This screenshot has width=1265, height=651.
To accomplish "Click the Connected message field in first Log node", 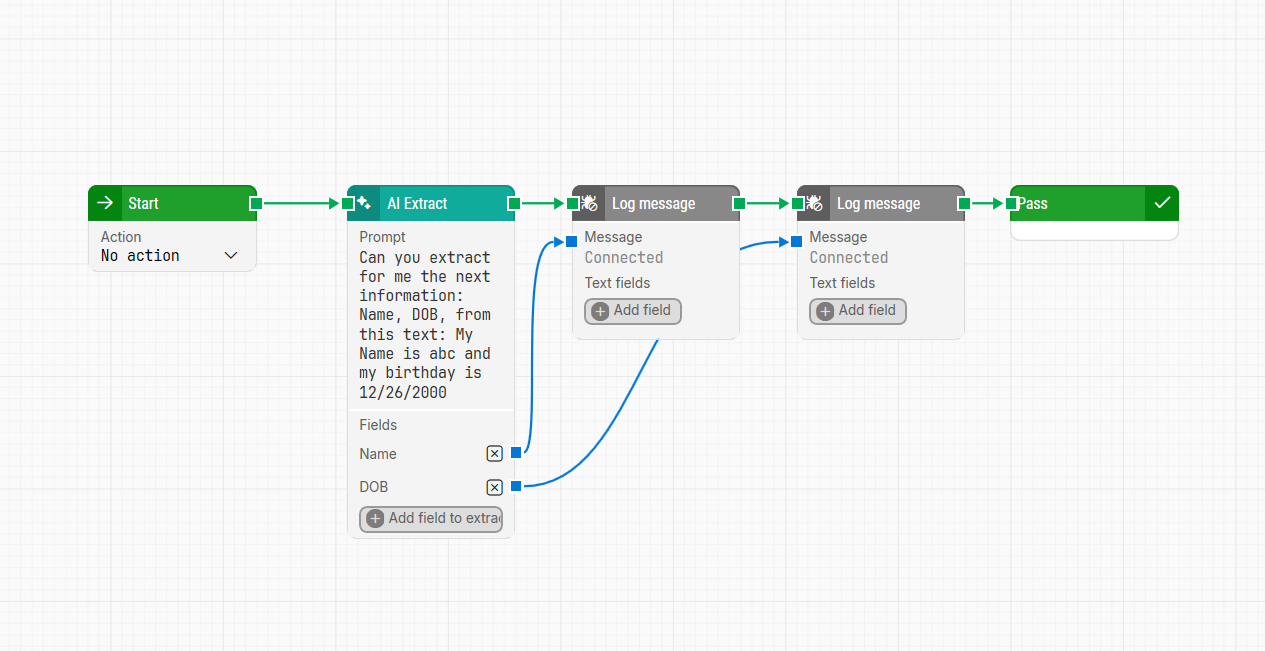I will coord(624,258).
